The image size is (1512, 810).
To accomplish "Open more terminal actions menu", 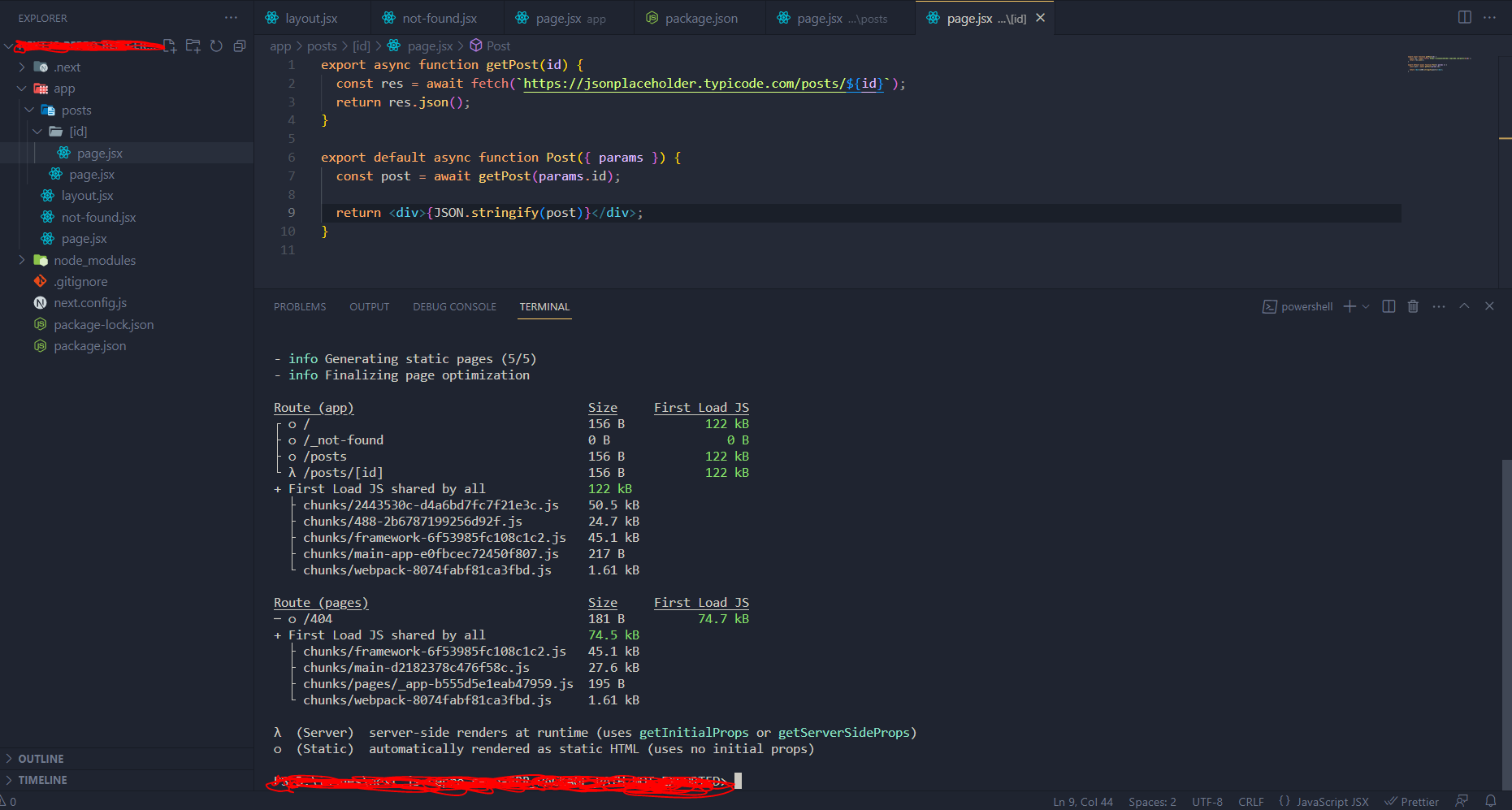I will tap(1438, 306).
